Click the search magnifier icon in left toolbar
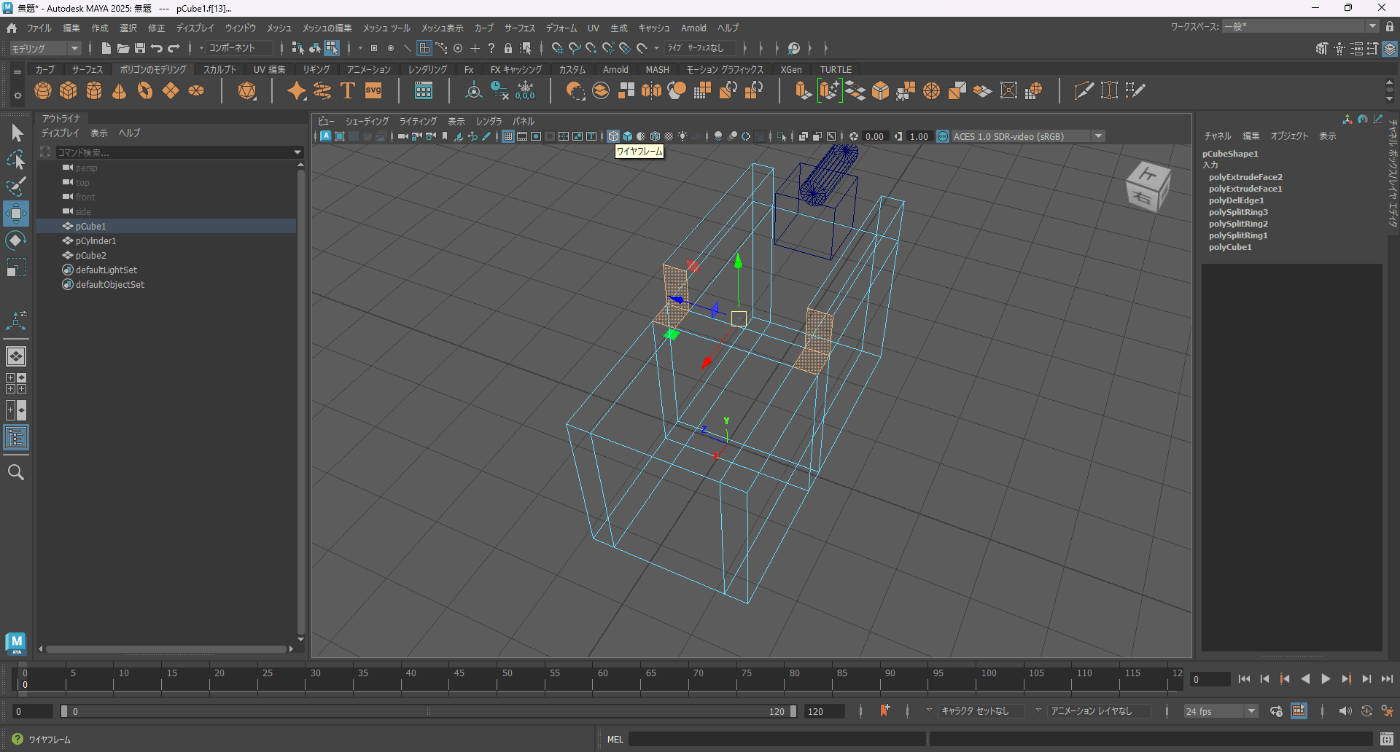 (16, 472)
